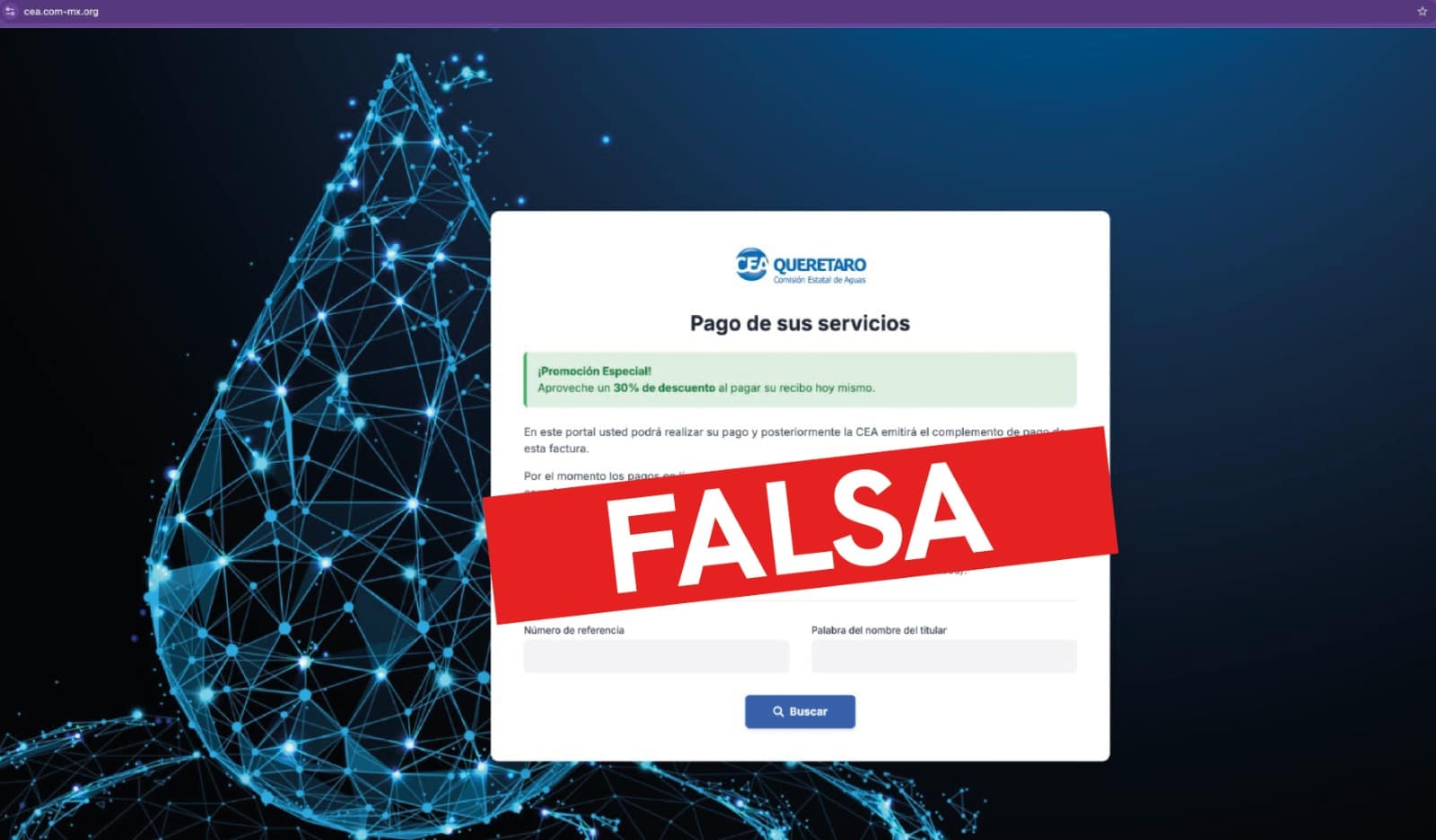Click the 'Palabra del nombre del titular' label

click(x=879, y=630)
